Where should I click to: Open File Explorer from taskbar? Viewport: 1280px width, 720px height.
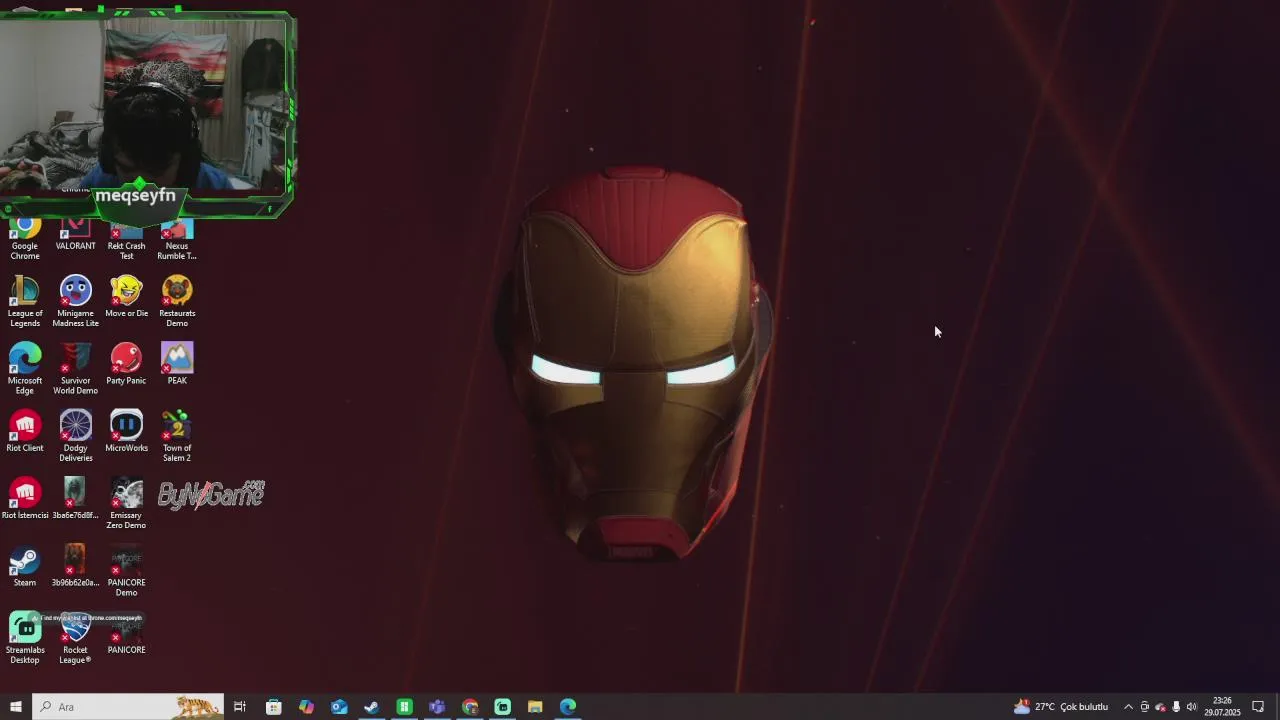click(x=535, y=707)
